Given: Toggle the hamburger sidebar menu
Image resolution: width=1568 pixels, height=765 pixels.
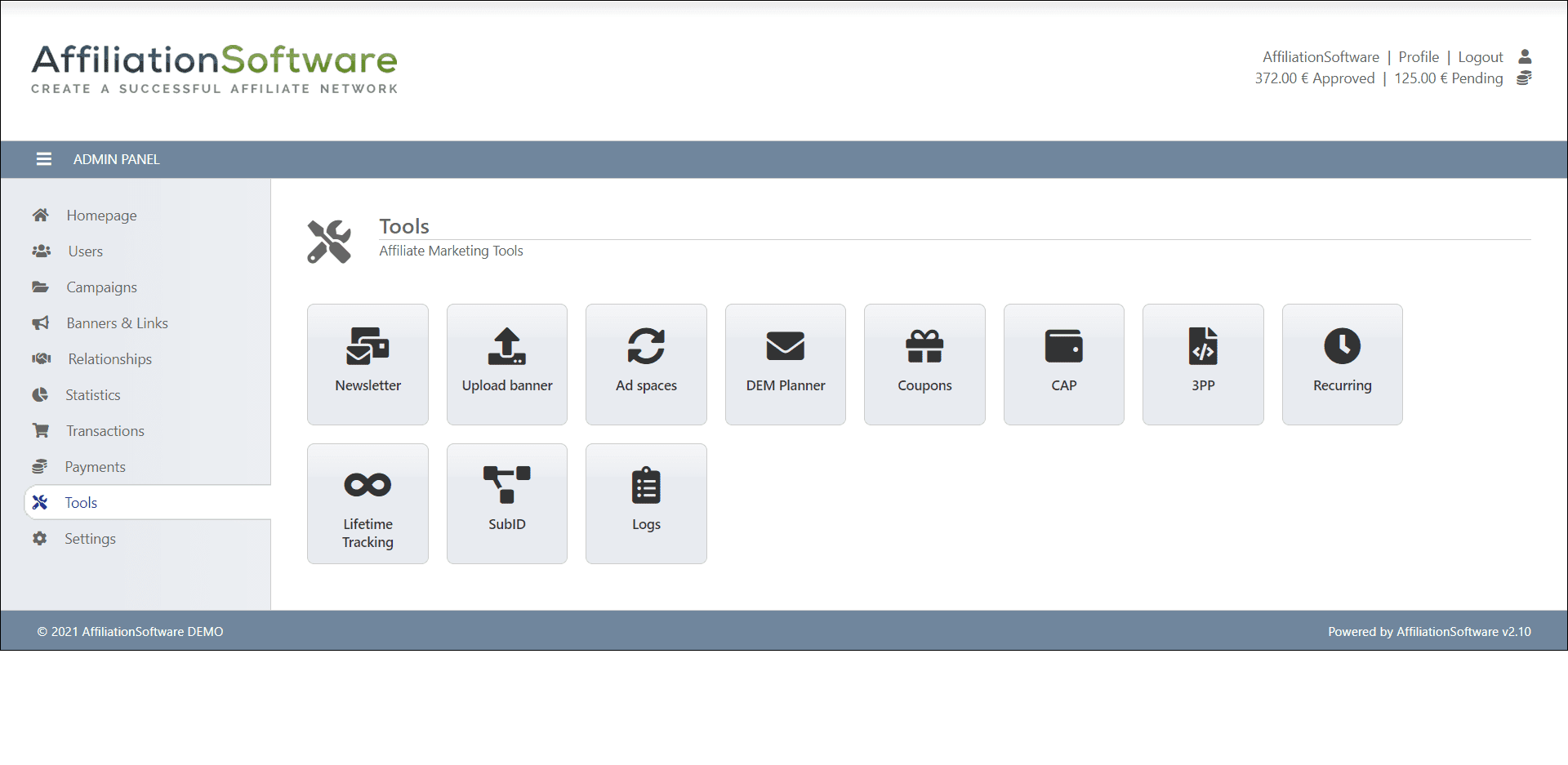Looking at the screenshot, I should pyautogui.click(x=44, y=159).
